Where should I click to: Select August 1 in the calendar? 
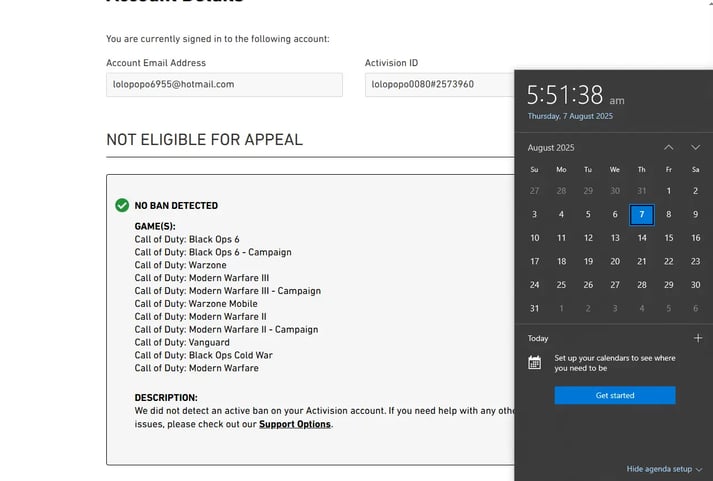pyautogui.click(x=669, y=190)
